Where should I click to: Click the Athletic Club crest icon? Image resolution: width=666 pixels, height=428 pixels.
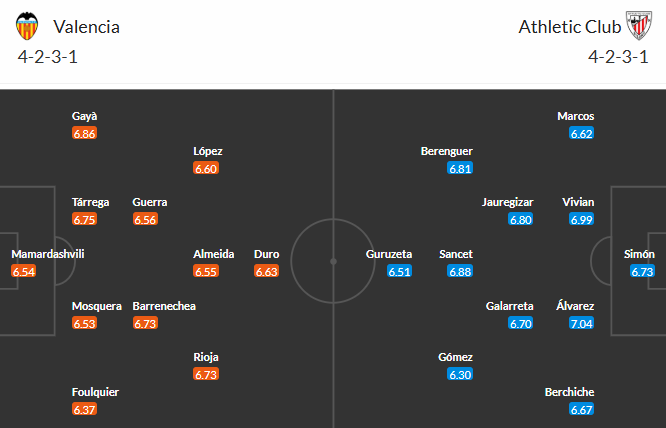637,25
